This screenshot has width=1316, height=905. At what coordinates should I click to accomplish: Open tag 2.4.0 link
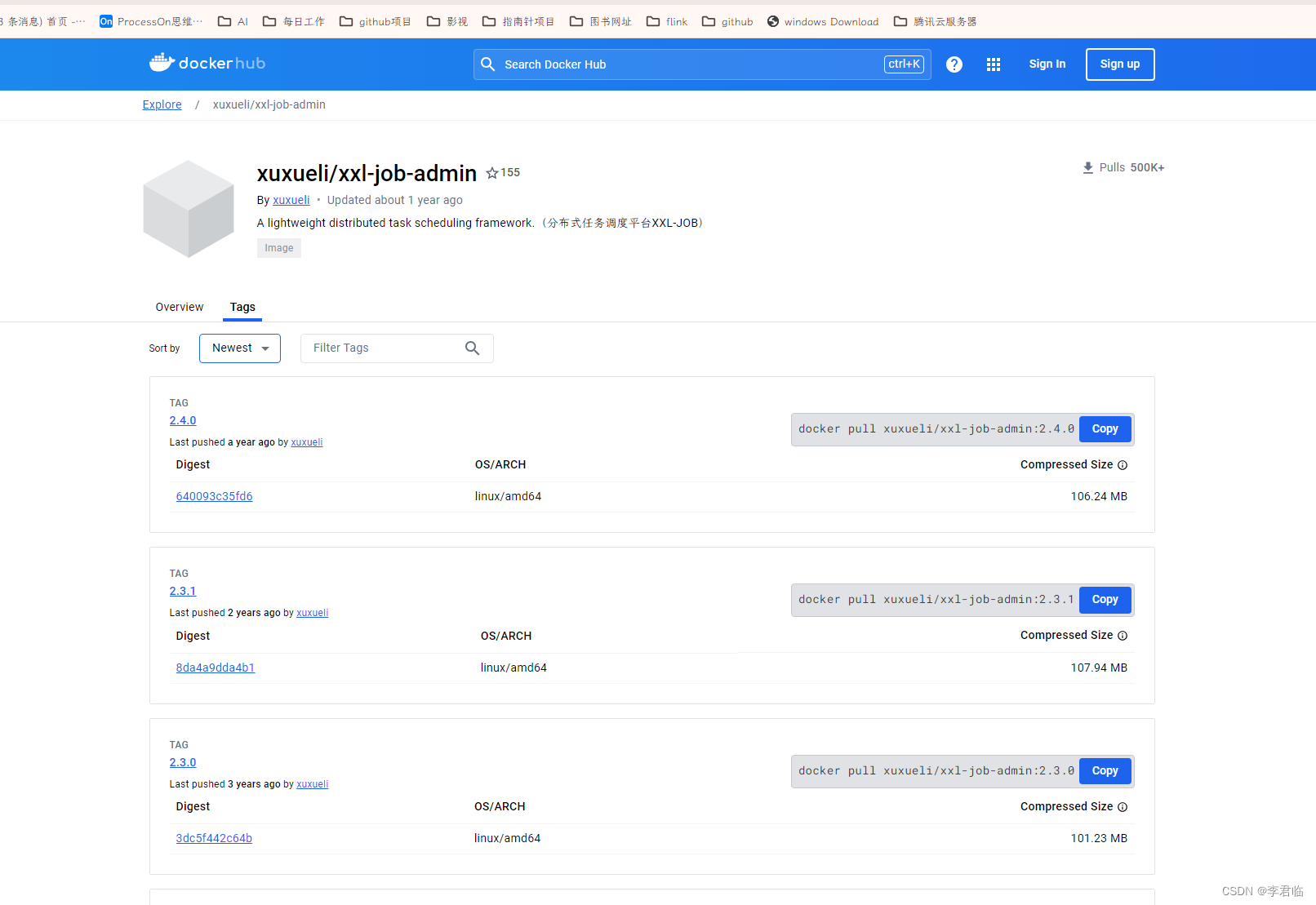coord(183,420)
